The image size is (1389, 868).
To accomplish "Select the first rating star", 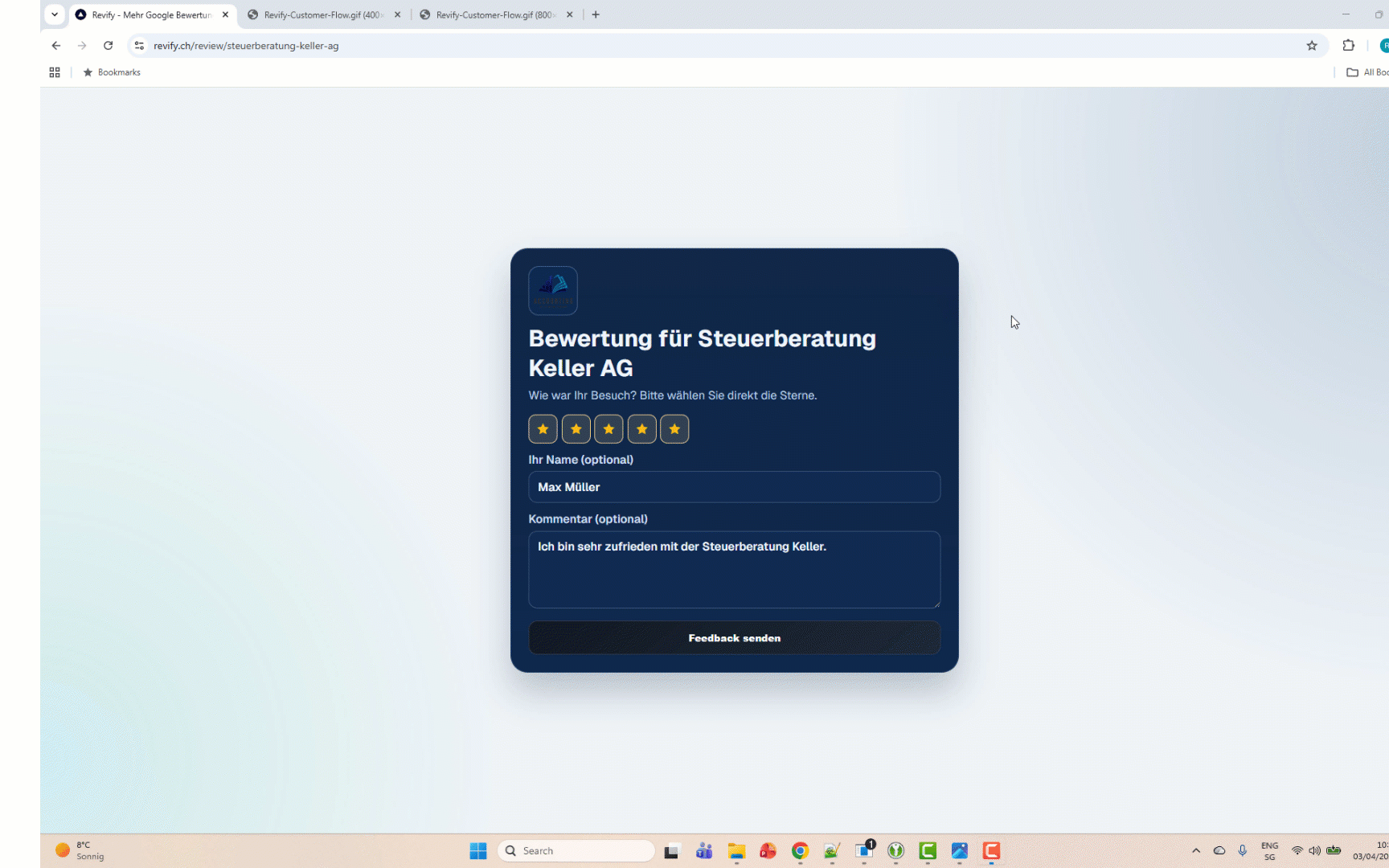I will coord(543,428).
